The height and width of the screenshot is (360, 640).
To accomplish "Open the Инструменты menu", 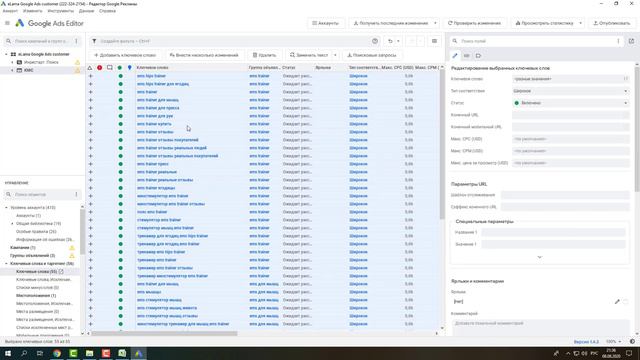I will point(60,11).
